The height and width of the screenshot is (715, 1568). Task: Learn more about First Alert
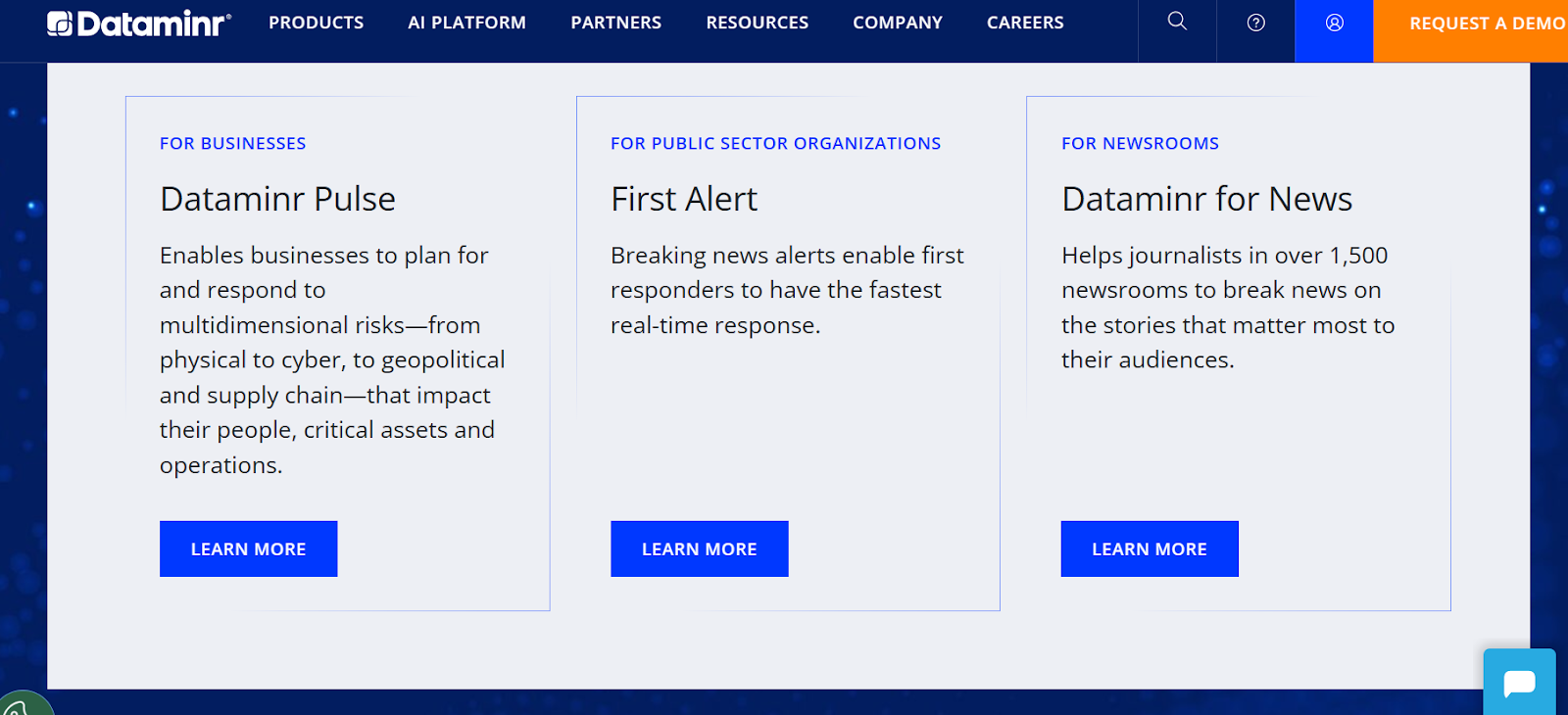point(700,548)
